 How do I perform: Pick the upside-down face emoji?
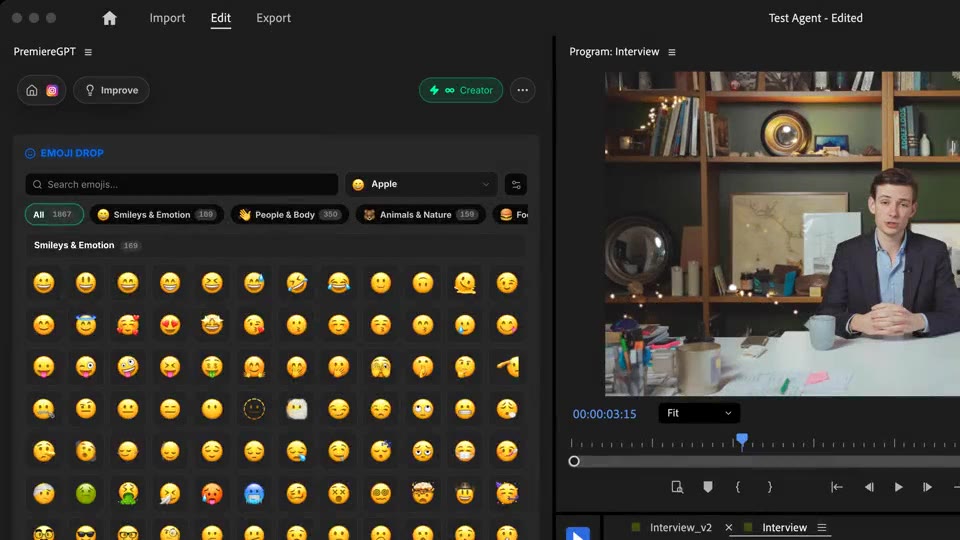click(x=423, y=283)
